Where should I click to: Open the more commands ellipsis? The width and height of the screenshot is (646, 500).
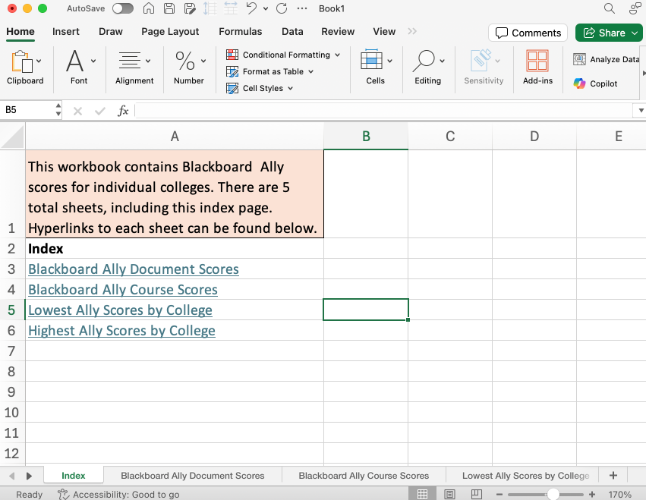coord(302,8)
